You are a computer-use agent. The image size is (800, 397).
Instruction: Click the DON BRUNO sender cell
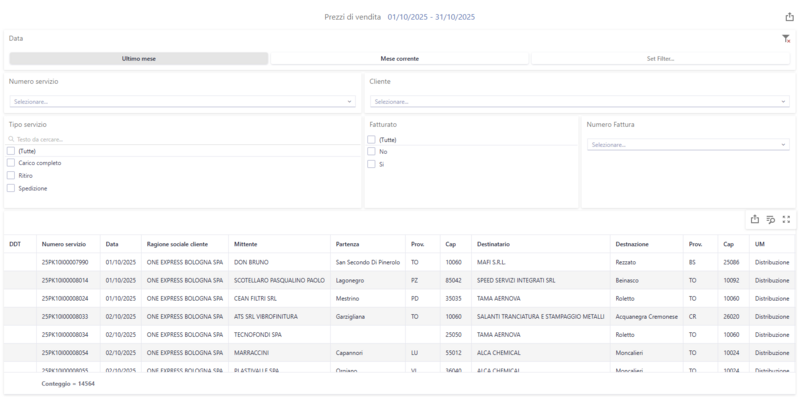[x=280, y=262]
